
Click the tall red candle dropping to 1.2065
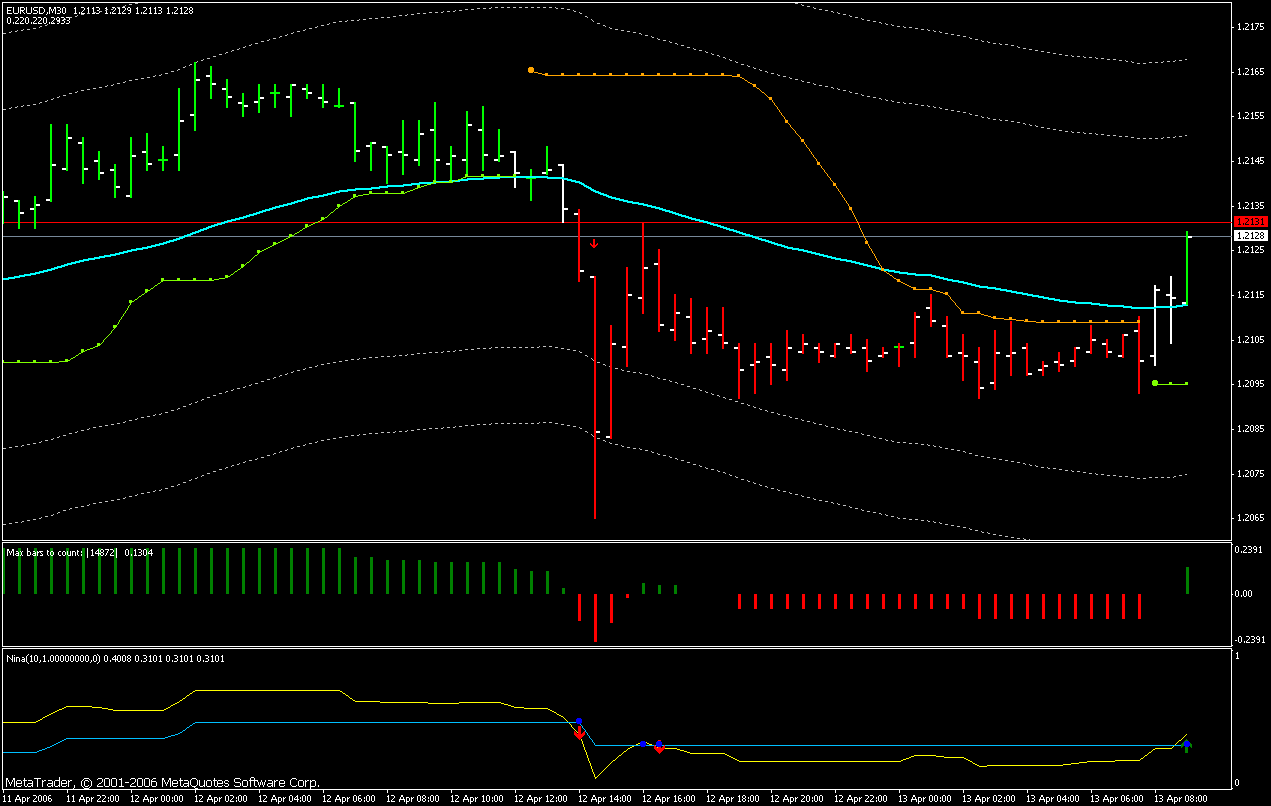[x=595, y=397]
